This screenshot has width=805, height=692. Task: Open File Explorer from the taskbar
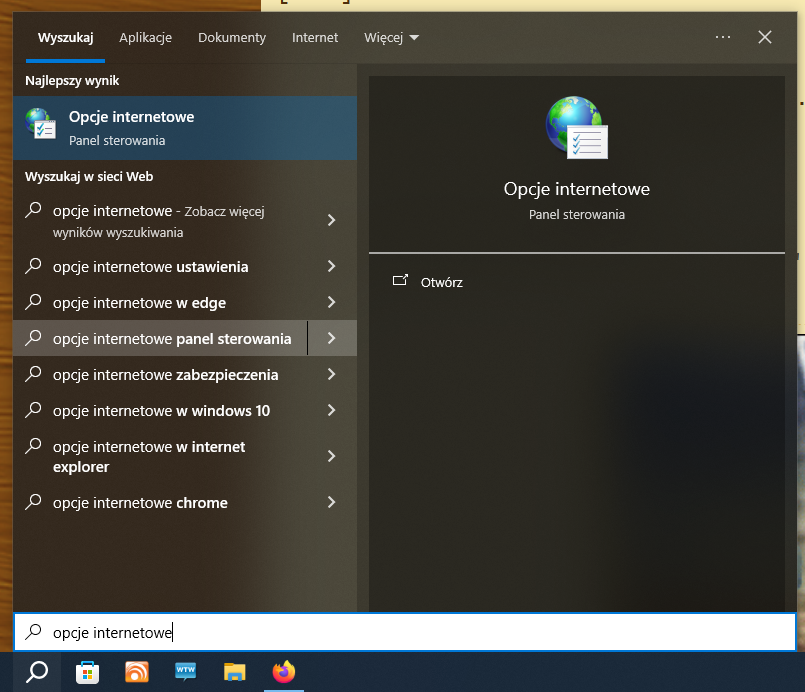tap(235, 672)
